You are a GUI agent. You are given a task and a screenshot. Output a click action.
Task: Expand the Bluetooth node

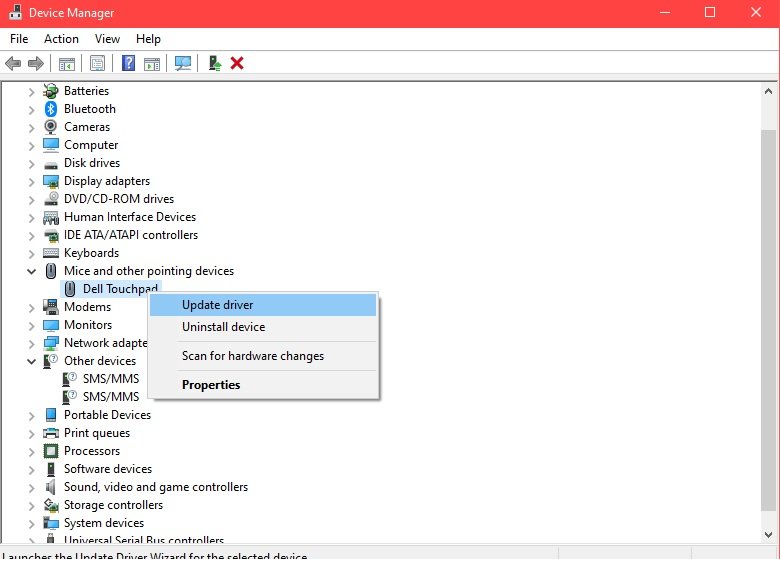tap(31, 109)
